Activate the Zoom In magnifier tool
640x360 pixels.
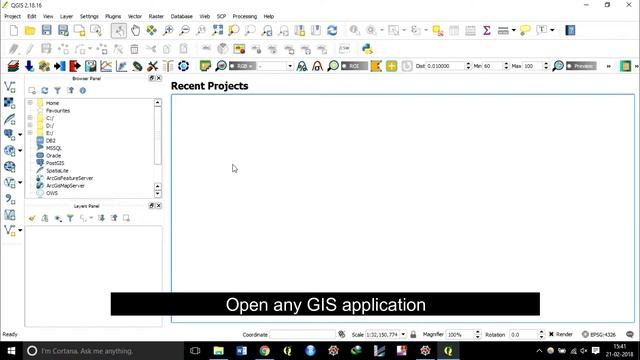coord(168,31)
